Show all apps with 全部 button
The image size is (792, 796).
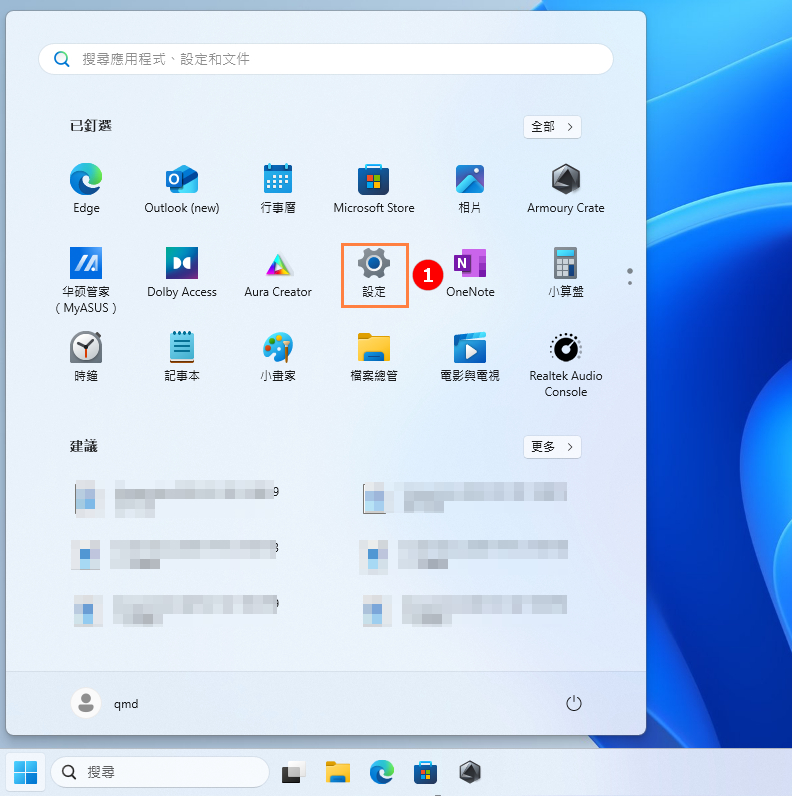[x=552, y=126]
